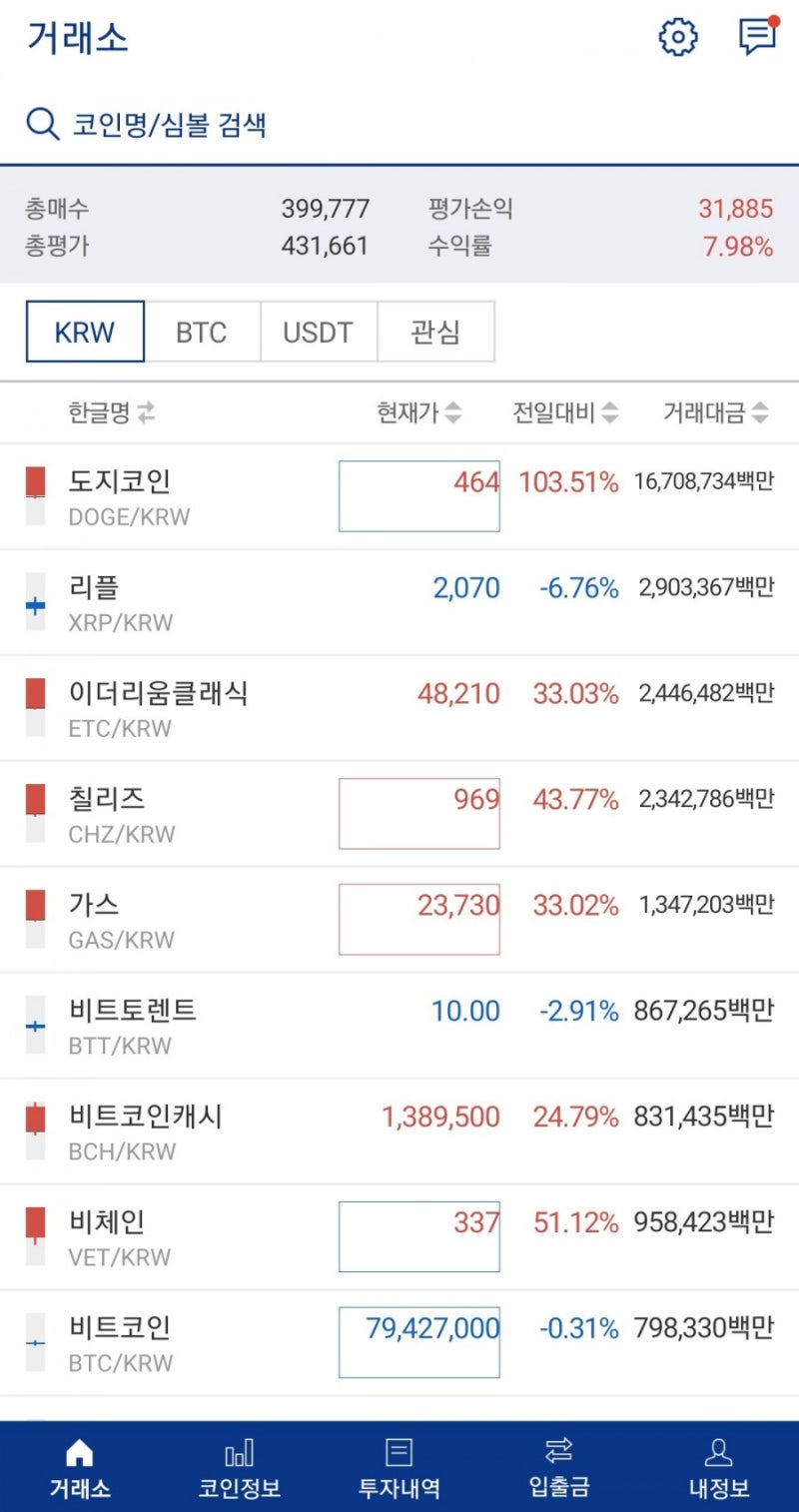The image size is (799, 1512).
Task: Click the search magnifier icon
Action: coord(42,122)
